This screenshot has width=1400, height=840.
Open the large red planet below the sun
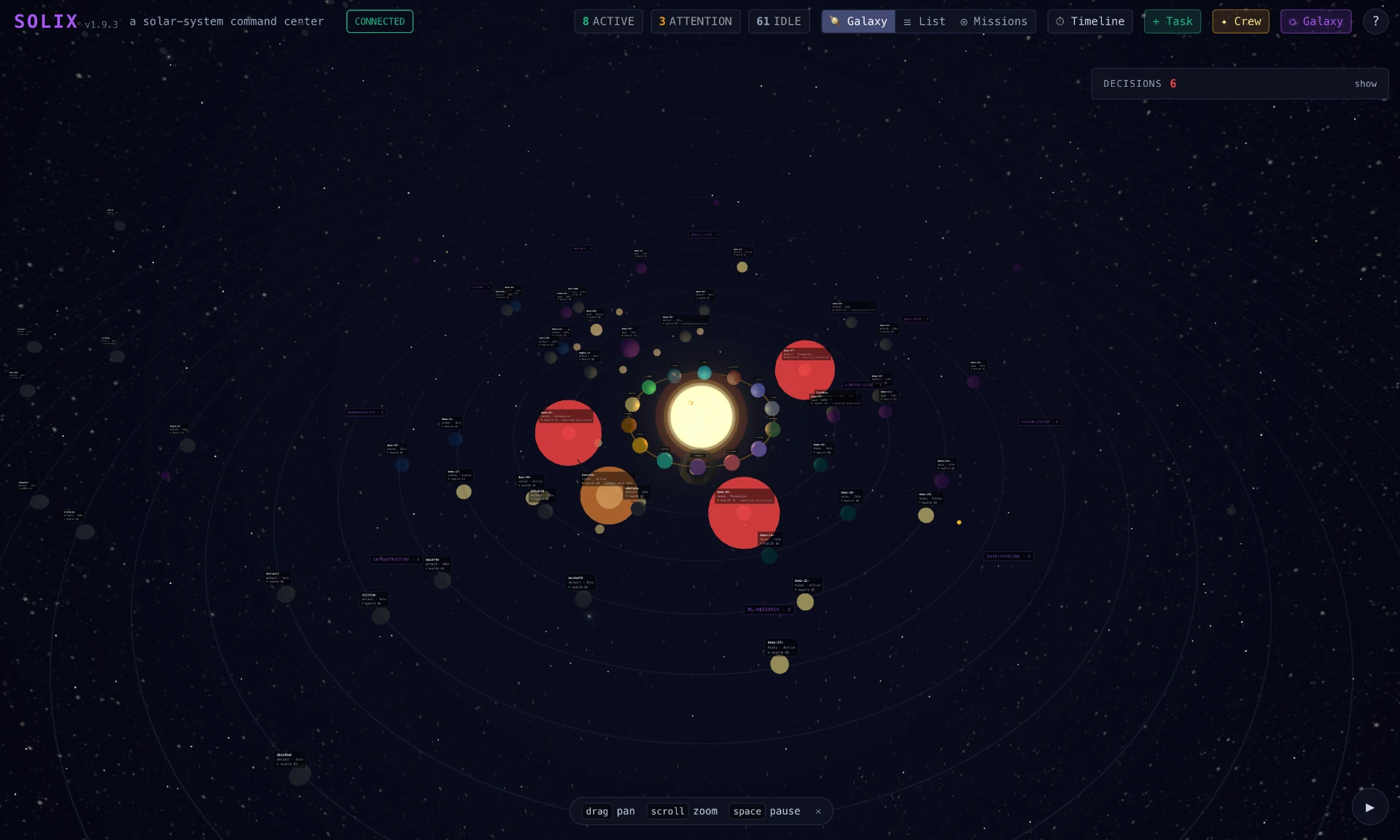coord(744,513)
